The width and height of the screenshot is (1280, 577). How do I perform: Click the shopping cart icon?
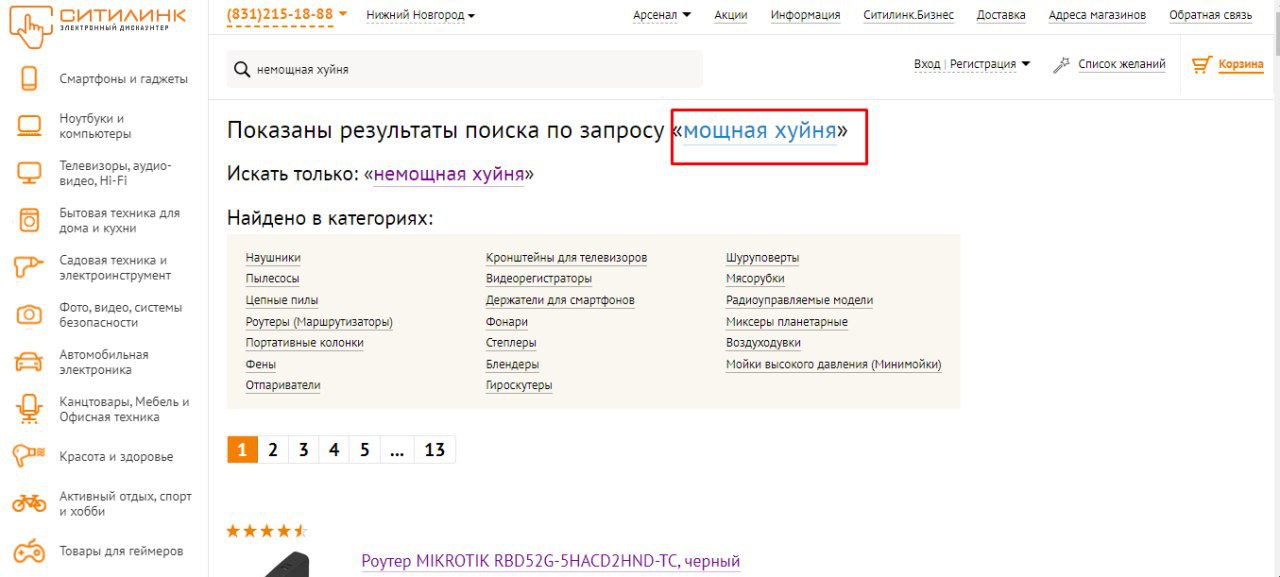(1202, 65)
